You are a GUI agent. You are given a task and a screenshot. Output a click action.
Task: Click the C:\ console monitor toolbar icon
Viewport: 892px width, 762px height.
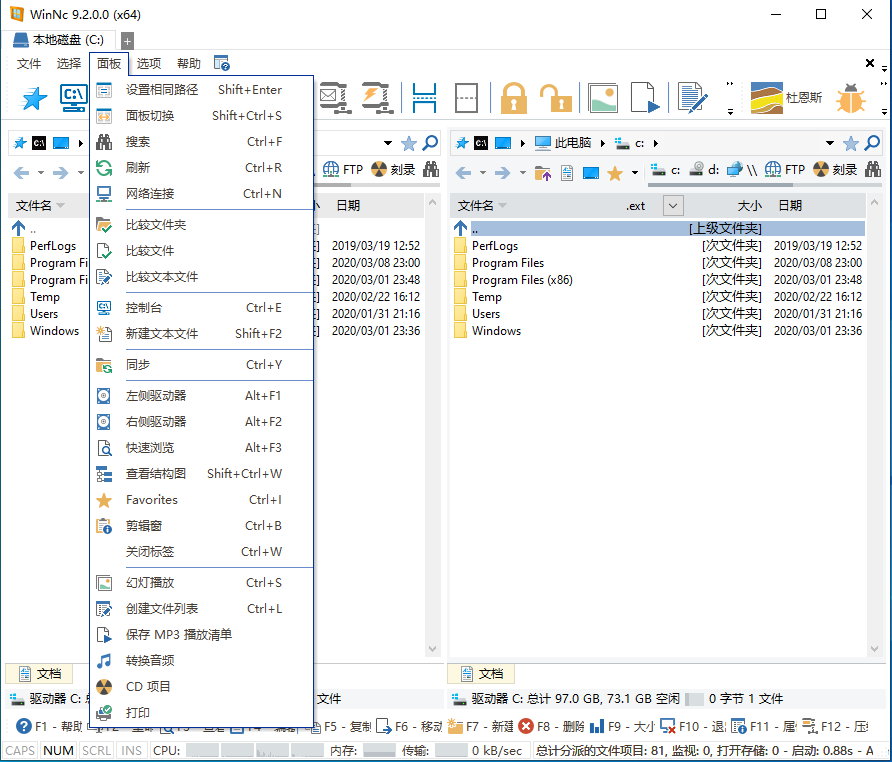(x=74, y=98)
